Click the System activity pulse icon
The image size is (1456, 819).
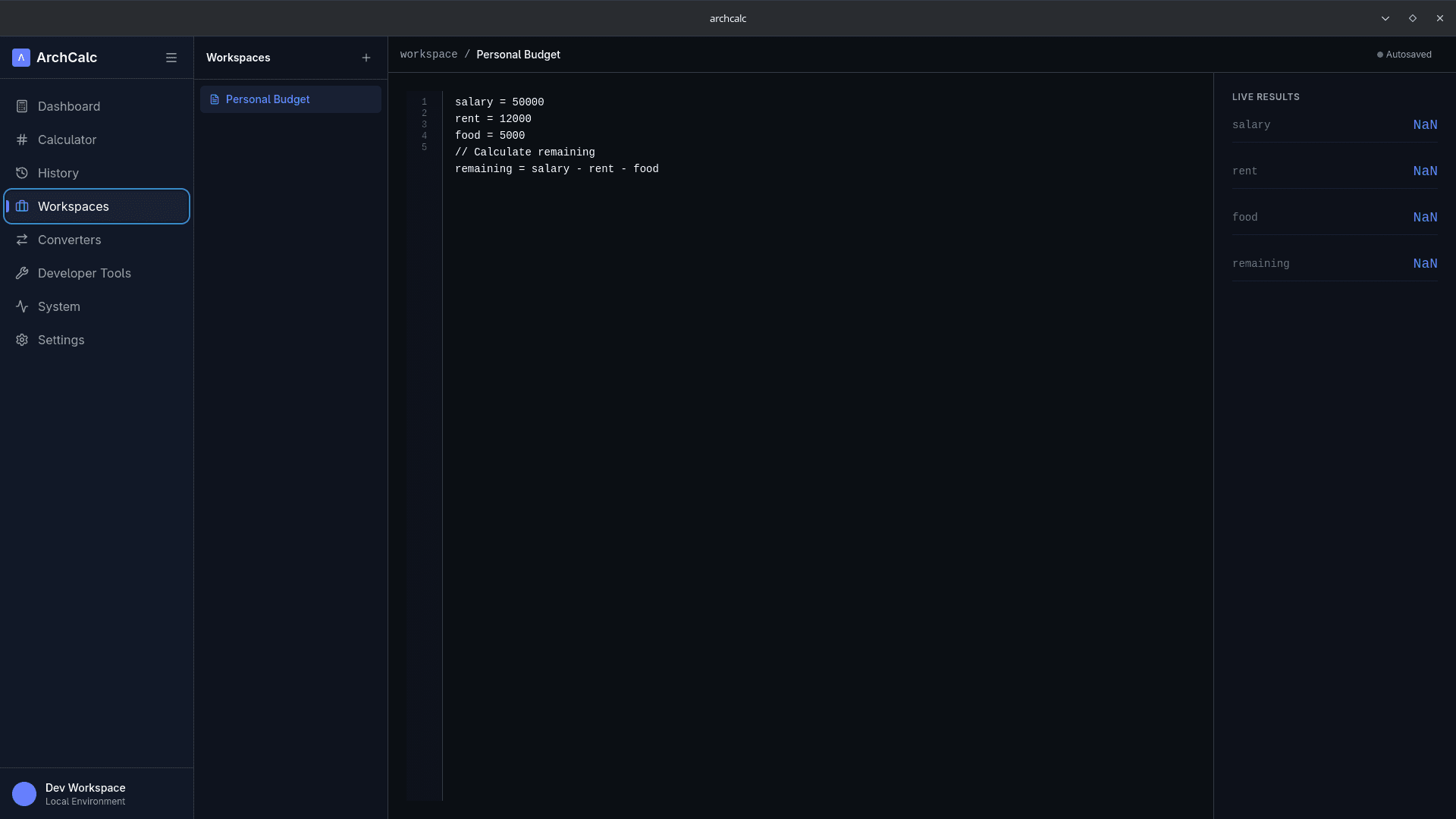click(x=22, y=306)
